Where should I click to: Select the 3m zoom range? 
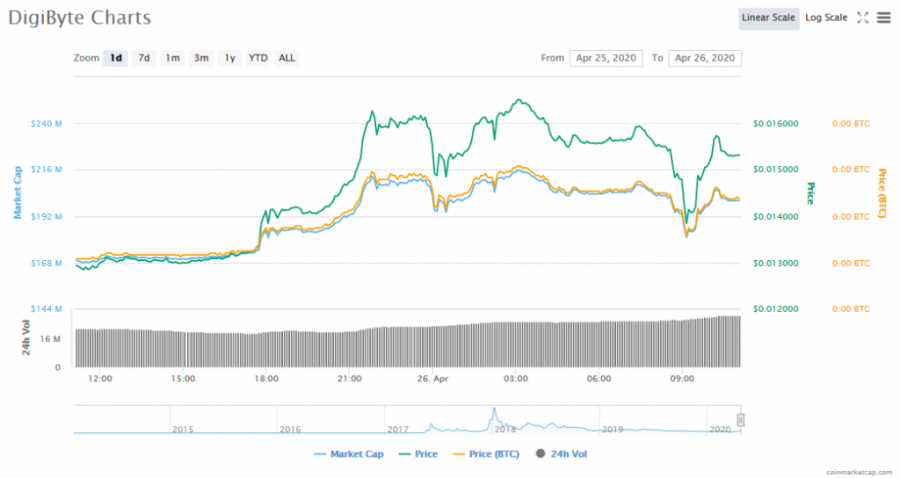201,58
